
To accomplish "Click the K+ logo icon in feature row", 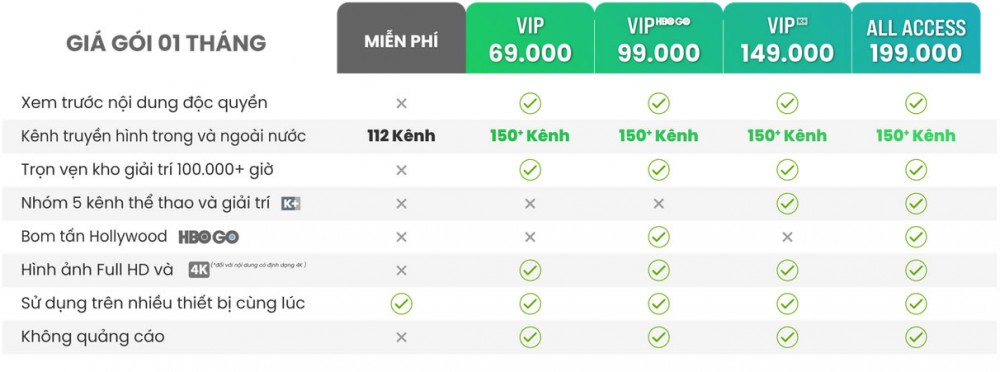I will (291, 204).
